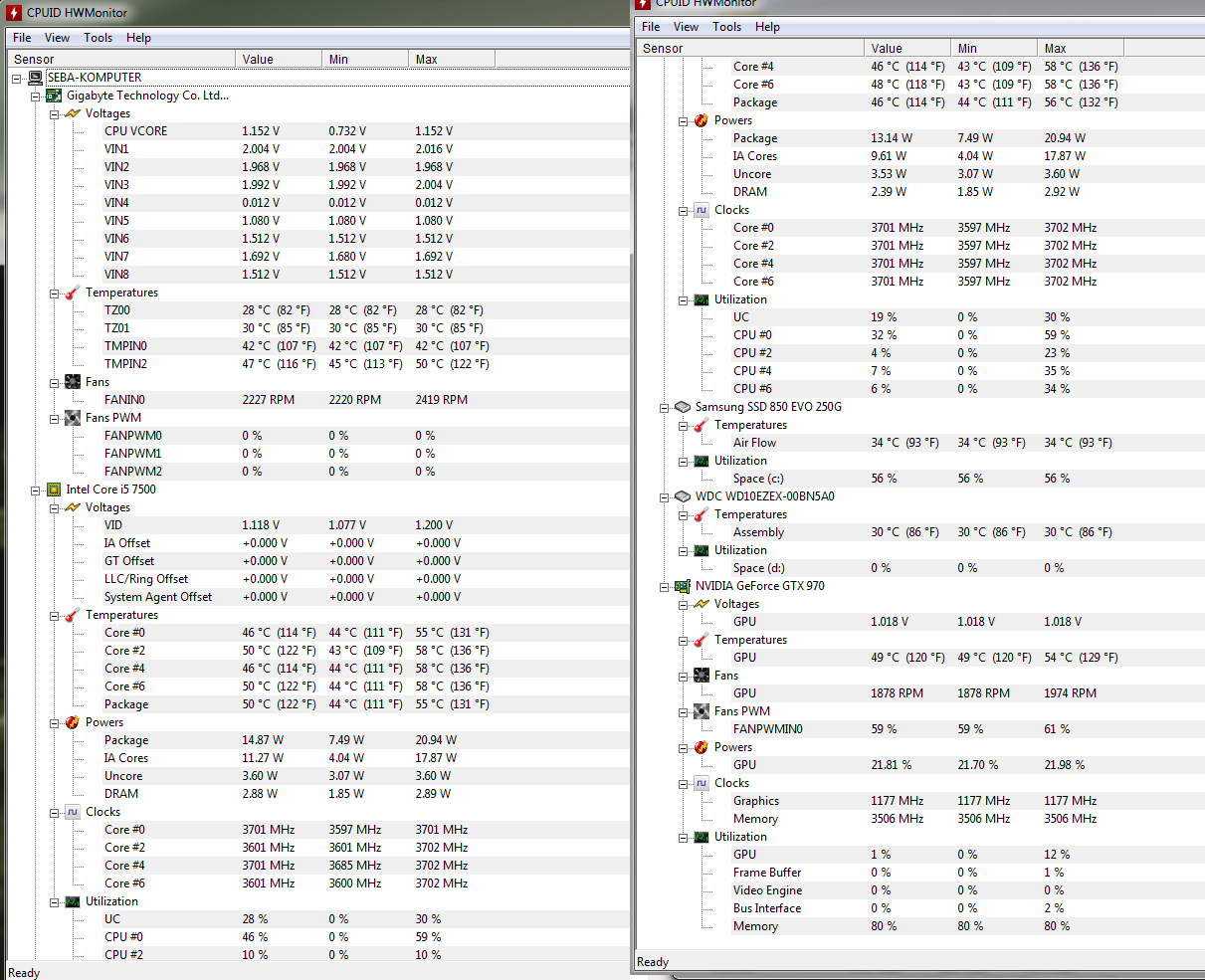
Task: Click the Powers flame icon above the 13.14 W Package row
Action: click(x=702, y=120)
